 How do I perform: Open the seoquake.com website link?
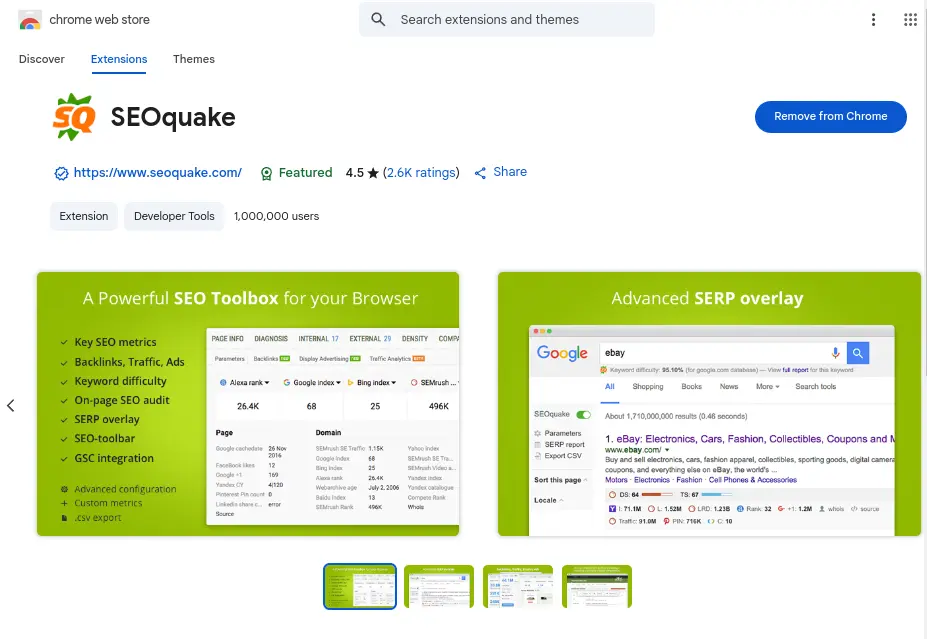[157, 173]
